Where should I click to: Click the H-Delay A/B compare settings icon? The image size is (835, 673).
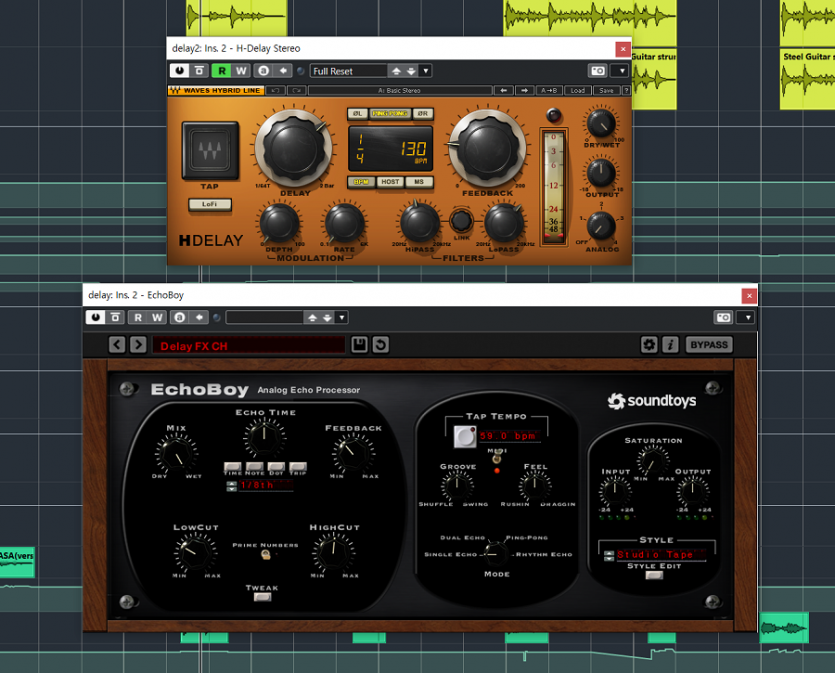pyautogui.click(x=264, y=71)
